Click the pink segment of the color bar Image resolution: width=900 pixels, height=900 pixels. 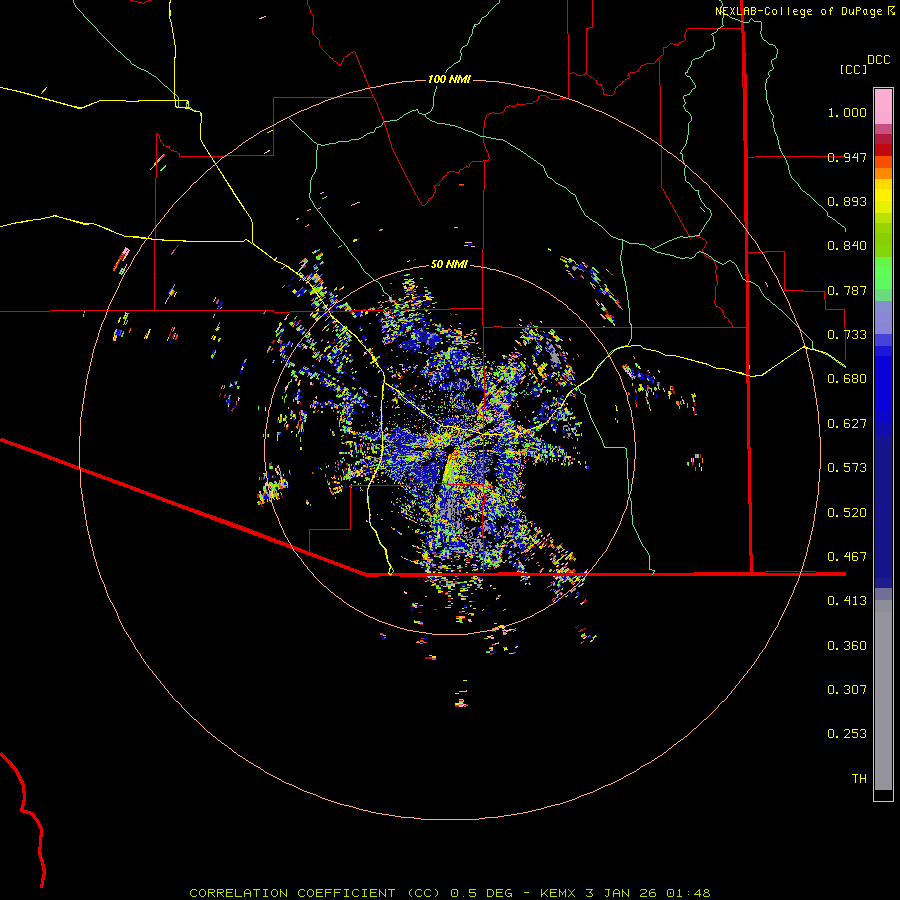coord(883,107)
